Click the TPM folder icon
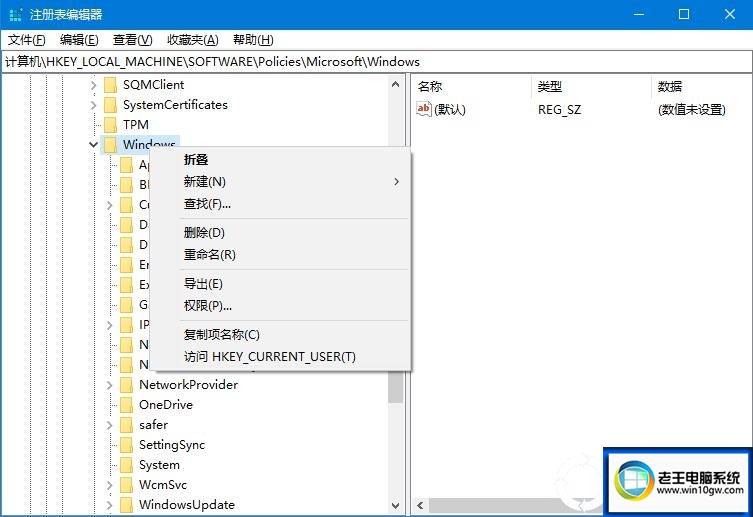Image resolution: width=753 pixels, height=517 pixels. point(110,125)
